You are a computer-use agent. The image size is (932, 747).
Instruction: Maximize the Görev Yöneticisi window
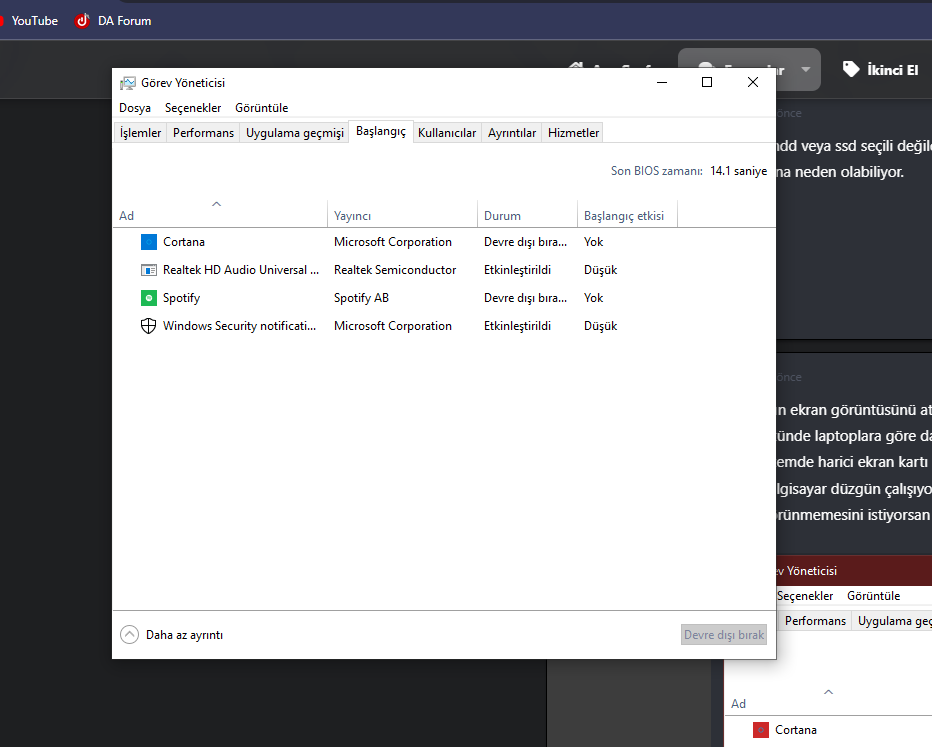(x=707, y=83)
